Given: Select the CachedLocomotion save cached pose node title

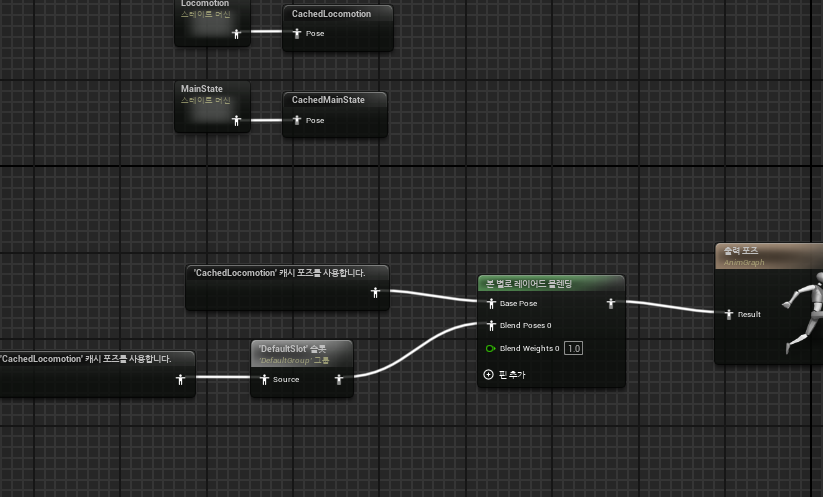Looking at the screenshot, I should [331, 14].
